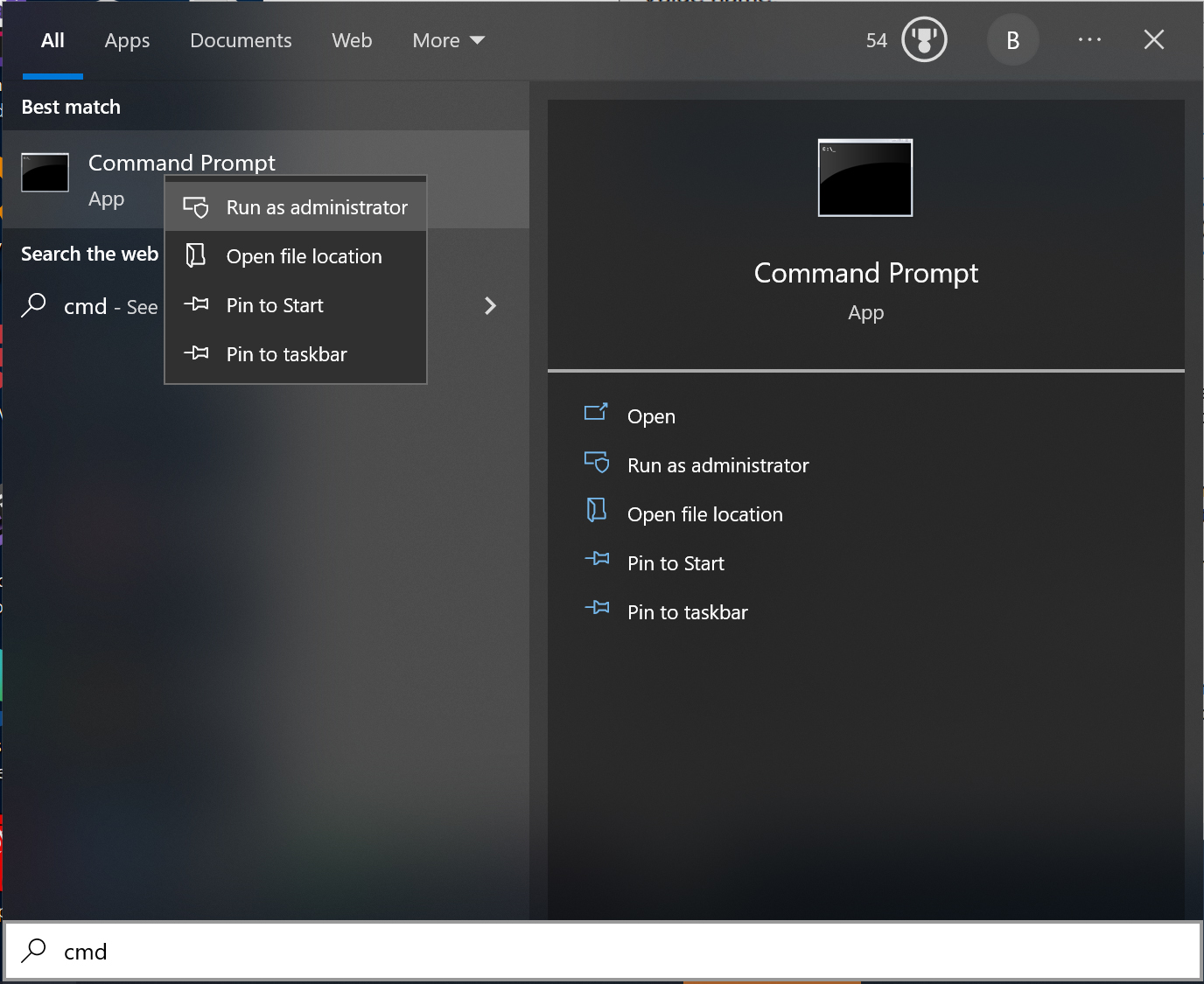The height and width of the screenshot is (984, 1204).
Task: Click Run as administrator in details pane
Action: point(718,465)
